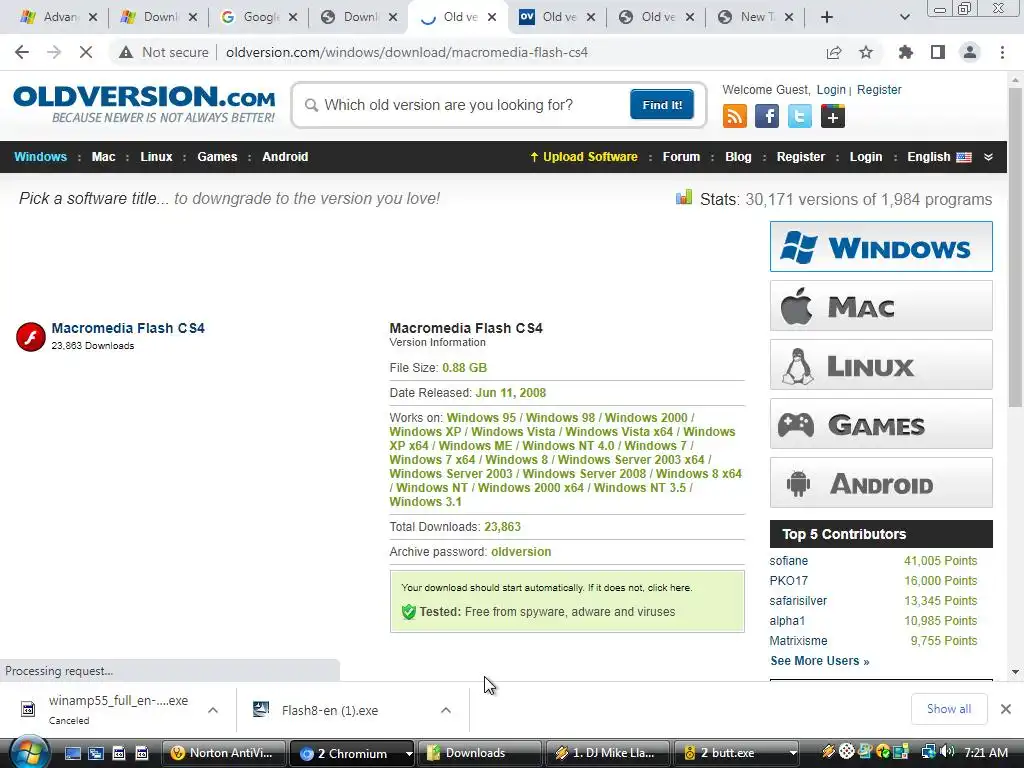Go back to the previous page
This screenshot has width=1024, height=768.
click(22, 52)
